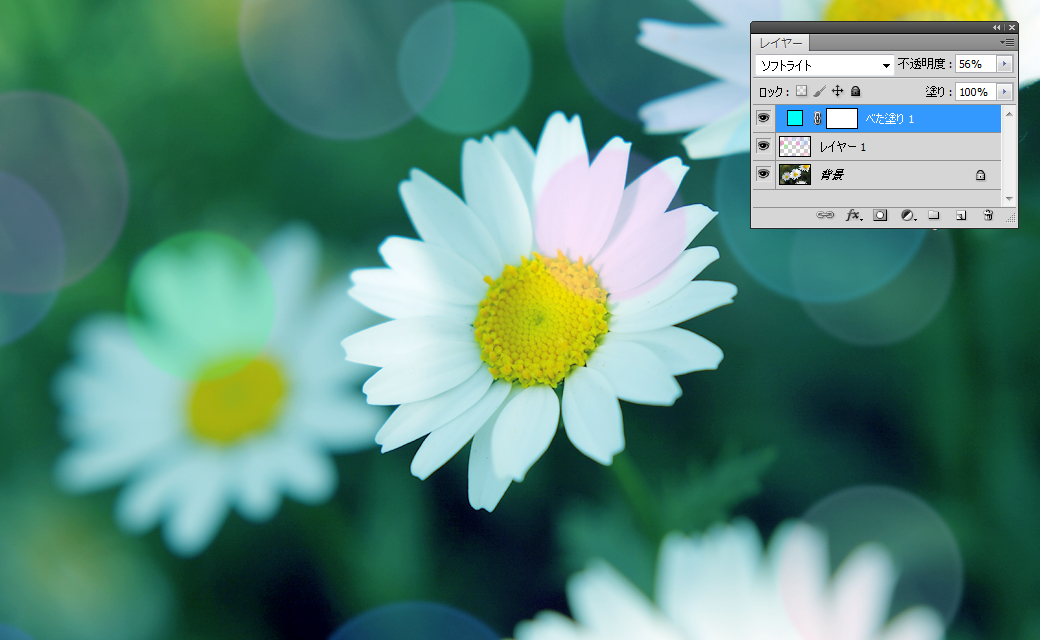Open the fx layer style menu
Viewport: 1040px width, 640px height.
click(854, 215)
